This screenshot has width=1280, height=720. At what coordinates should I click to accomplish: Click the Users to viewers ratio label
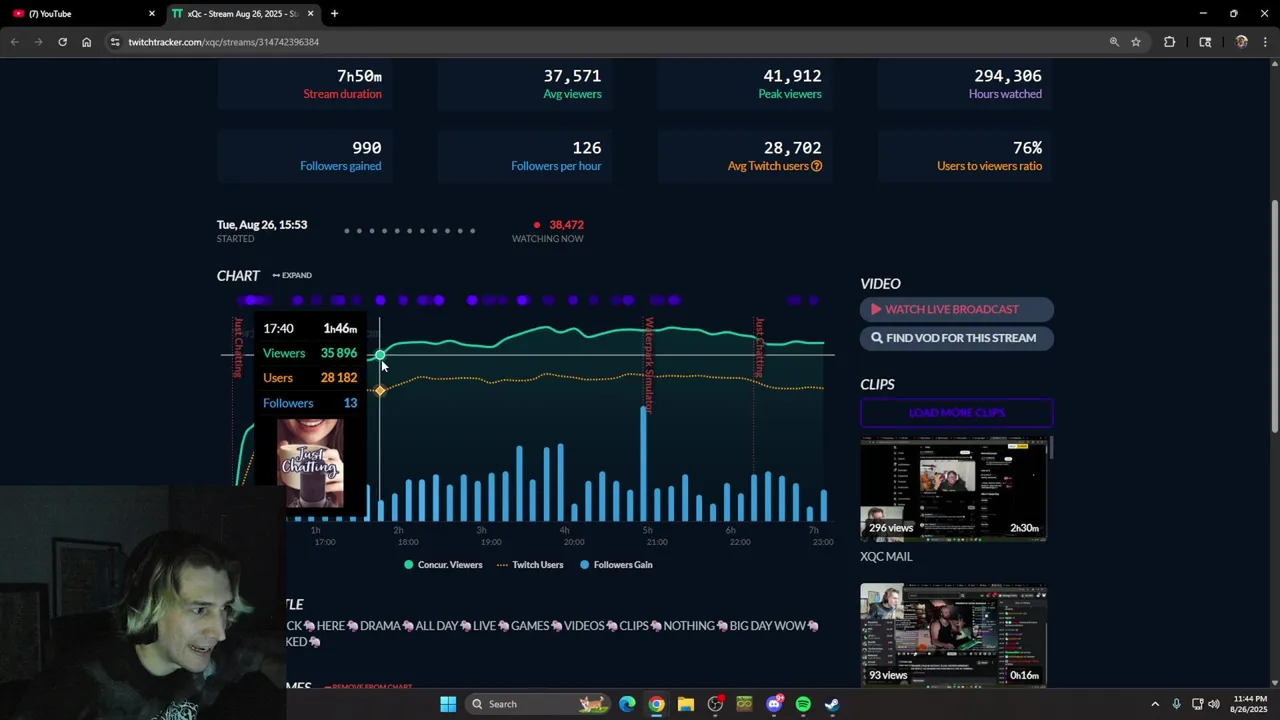click(x=989, y=166)
